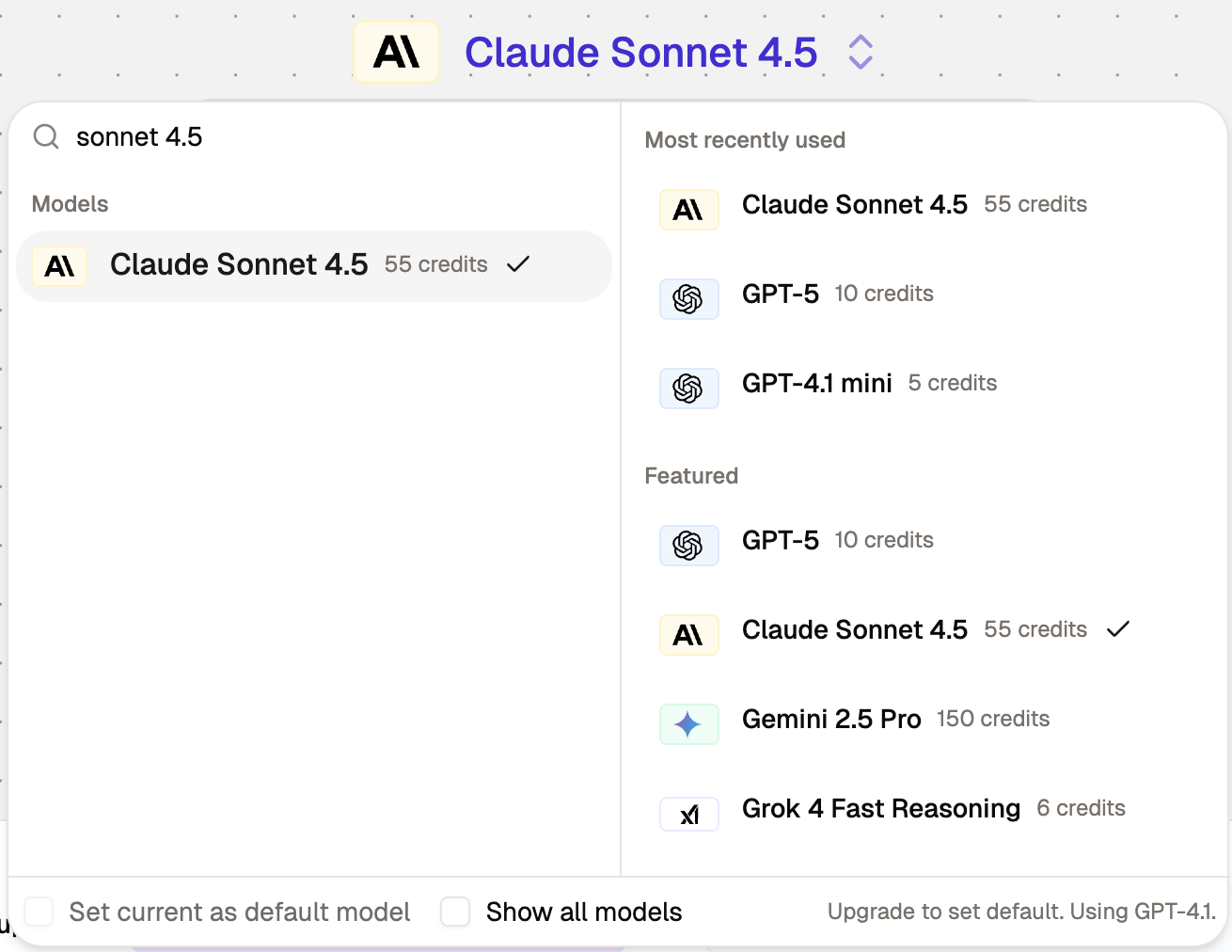Click the checkmark next to Claude Sonnet 4.5
This screenshot has width=1232, height=952.
point(518,265)
